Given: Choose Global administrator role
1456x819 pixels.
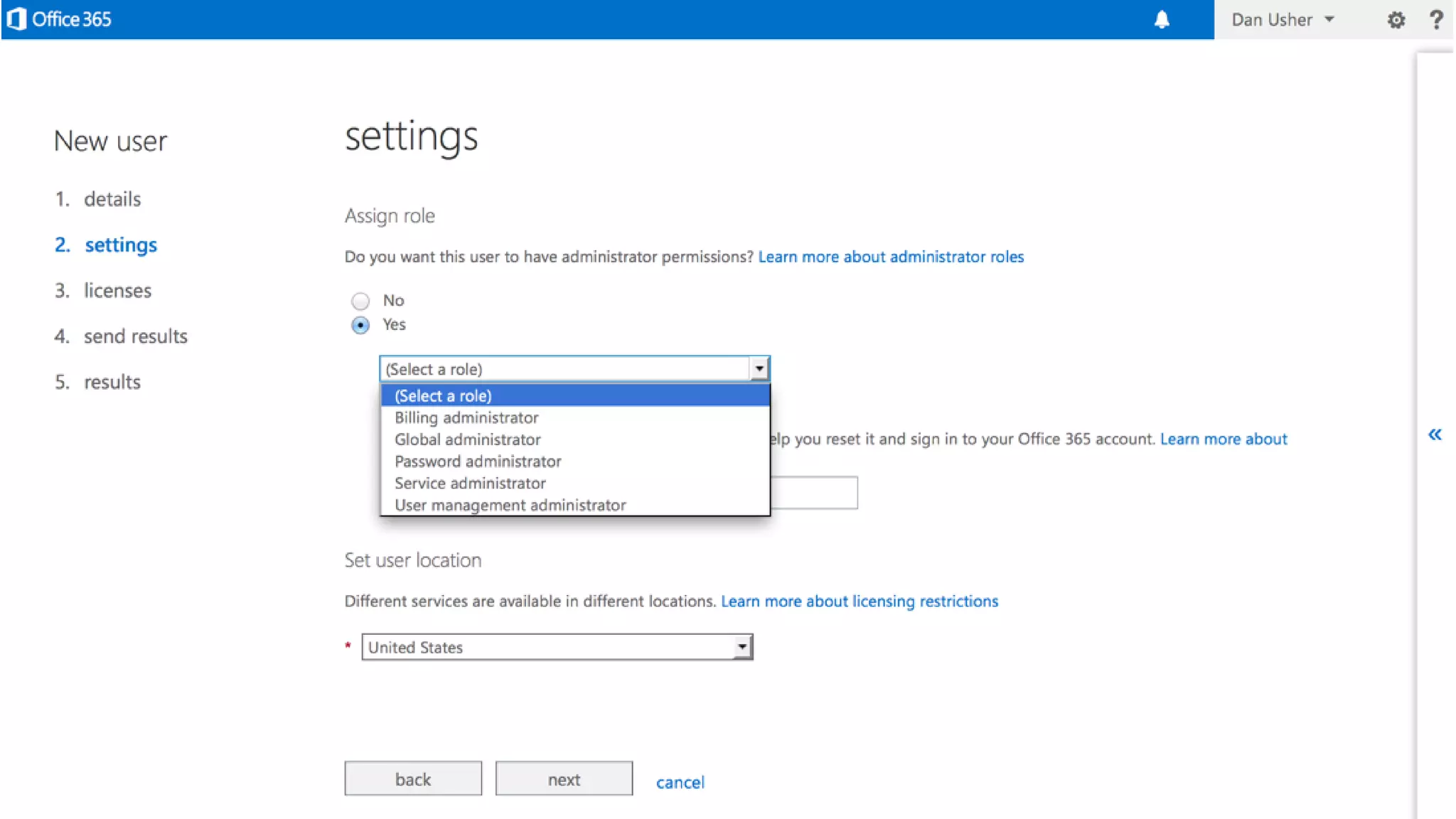Looking at the screenshot, I should pos(468,440).
